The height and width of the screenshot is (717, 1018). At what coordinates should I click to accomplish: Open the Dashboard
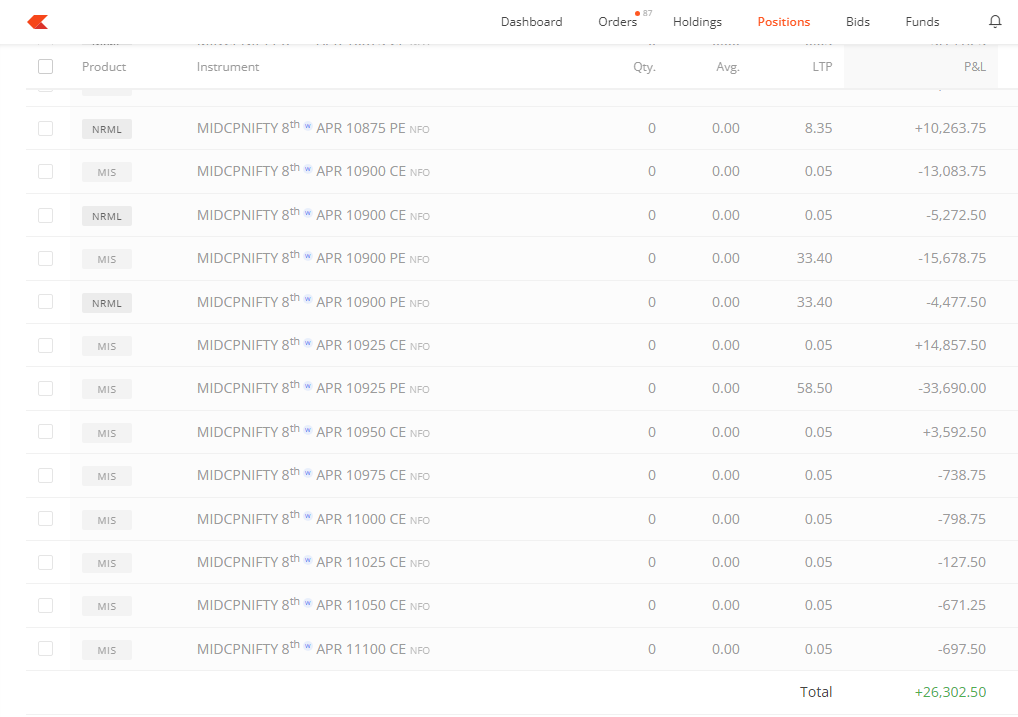point(531,21)
